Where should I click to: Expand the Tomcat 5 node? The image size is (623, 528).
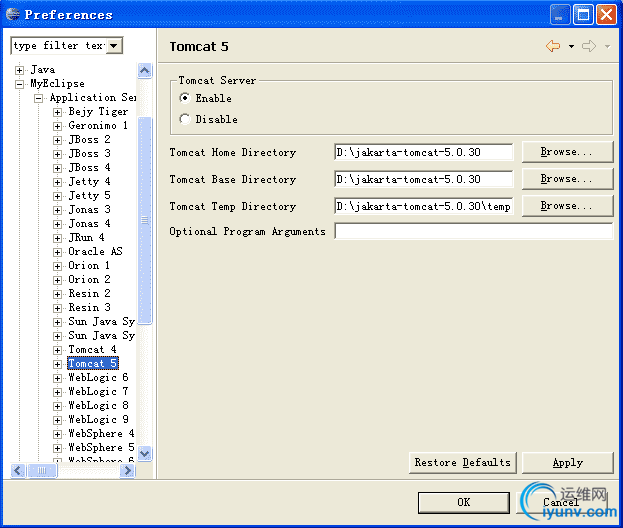click(x=57, y=364)
